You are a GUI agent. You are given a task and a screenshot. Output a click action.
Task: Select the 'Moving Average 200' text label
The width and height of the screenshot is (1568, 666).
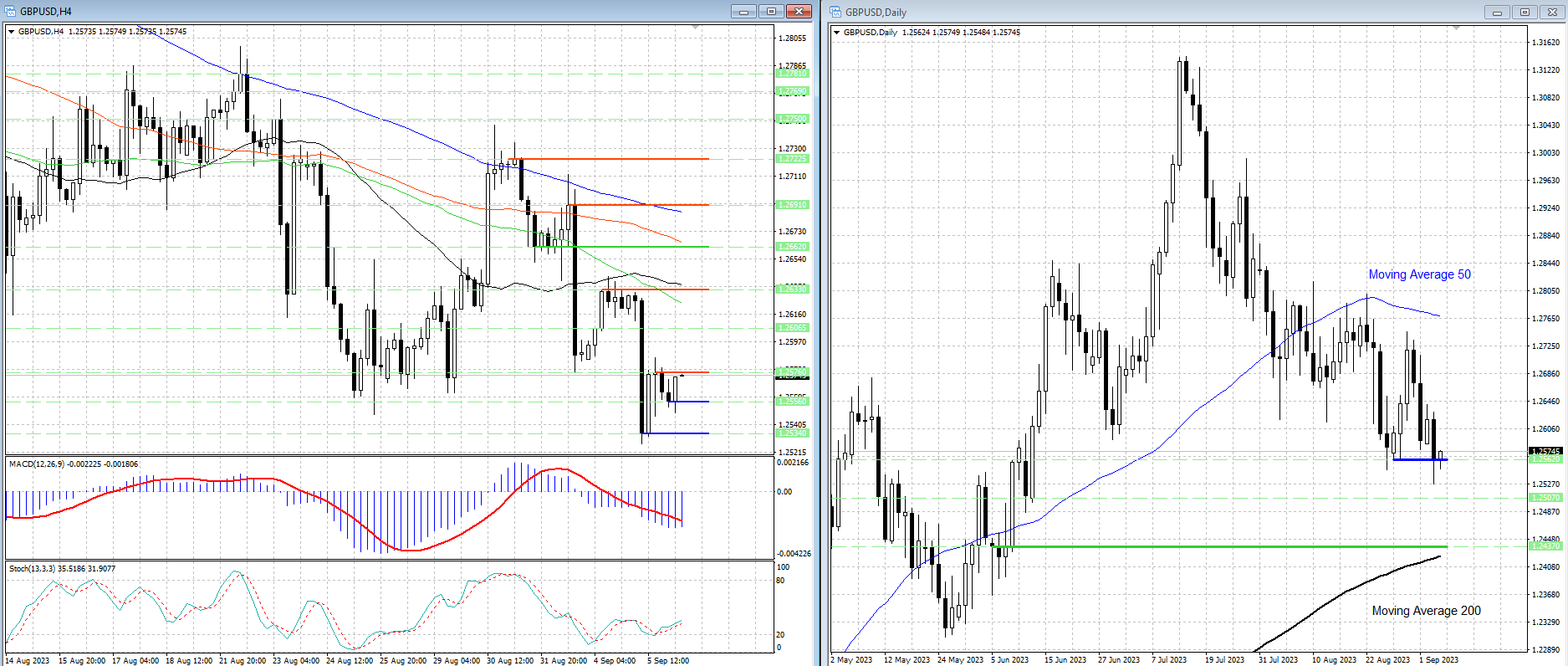pos(1426,611)
